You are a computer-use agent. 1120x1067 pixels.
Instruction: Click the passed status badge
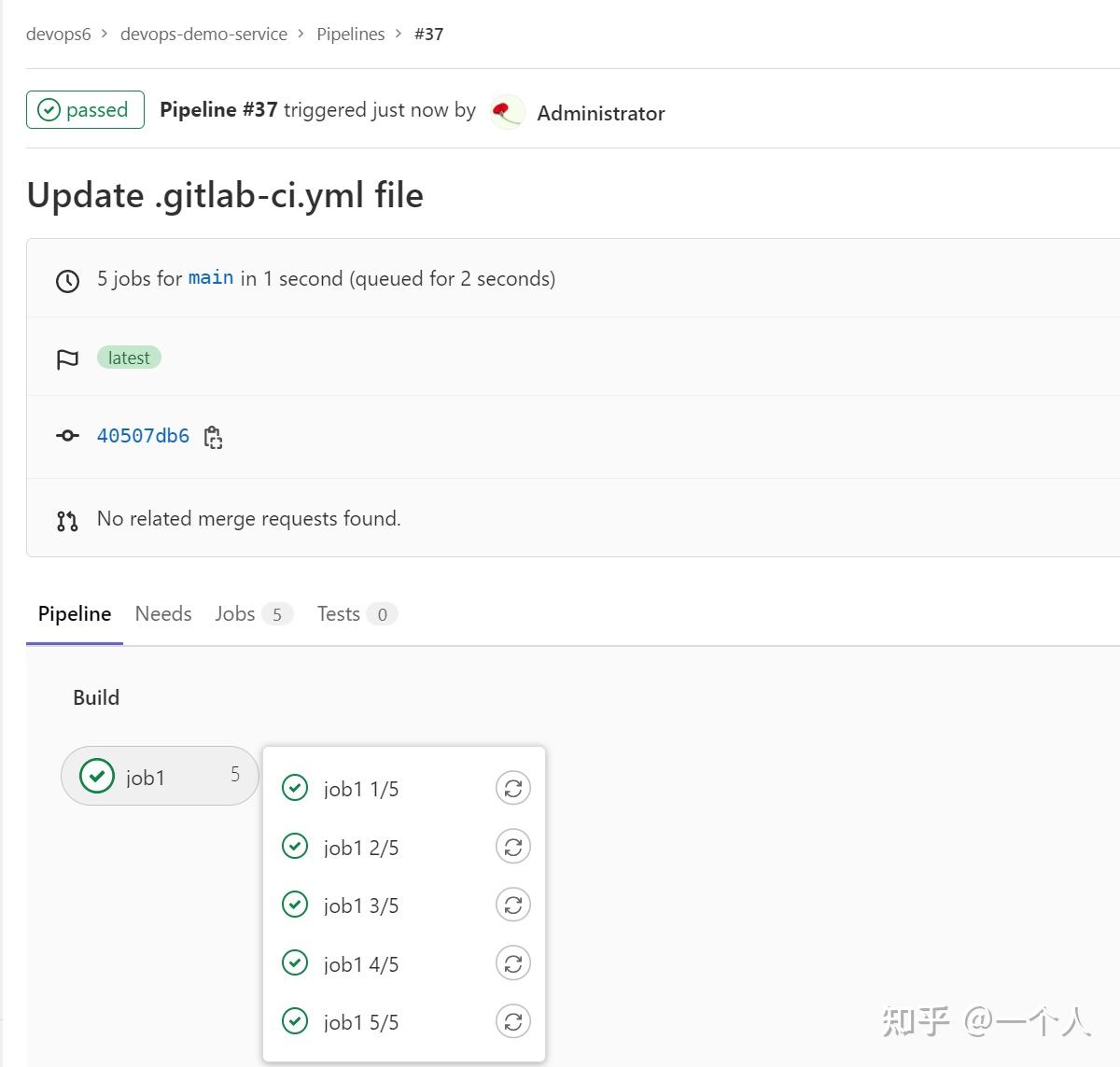point(85,109)
